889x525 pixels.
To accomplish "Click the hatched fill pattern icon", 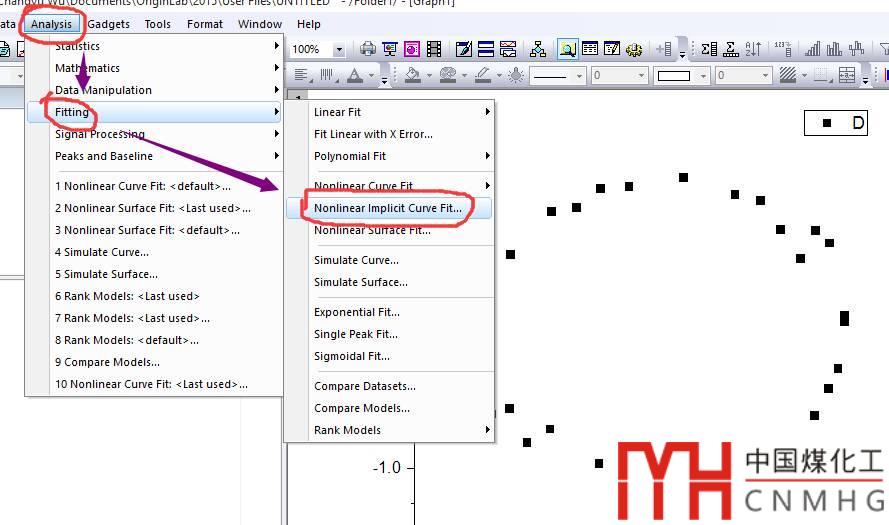I will pyautogui.click(x=788, y=75).
